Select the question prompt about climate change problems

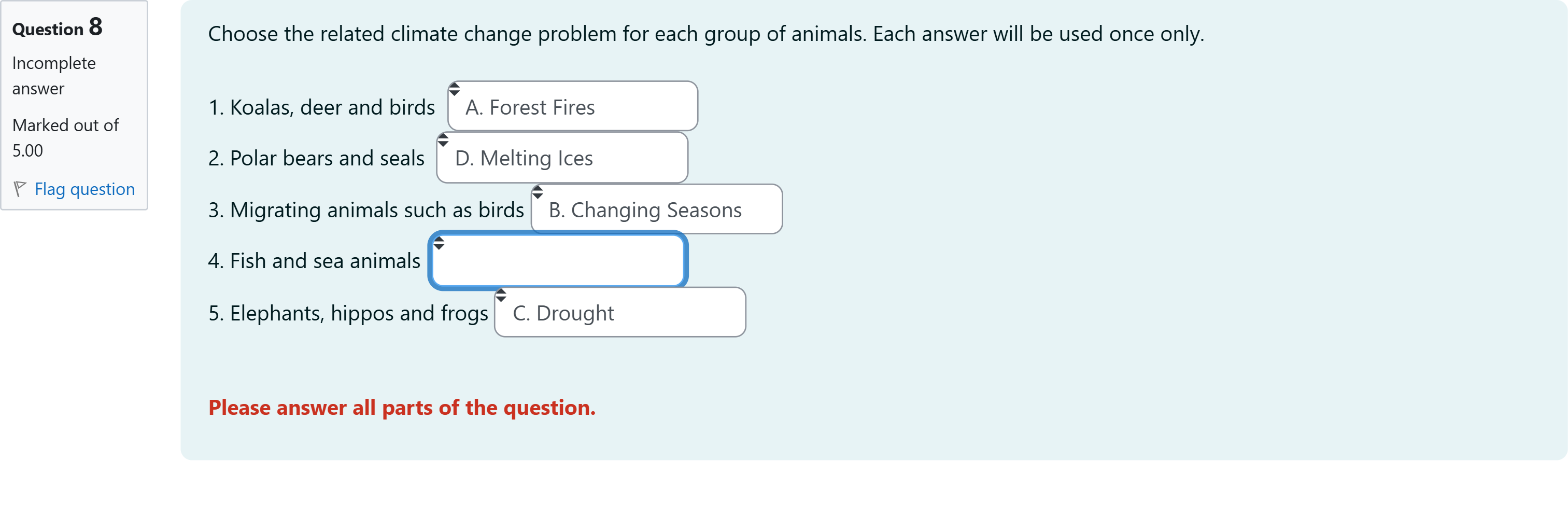[704, 34]
